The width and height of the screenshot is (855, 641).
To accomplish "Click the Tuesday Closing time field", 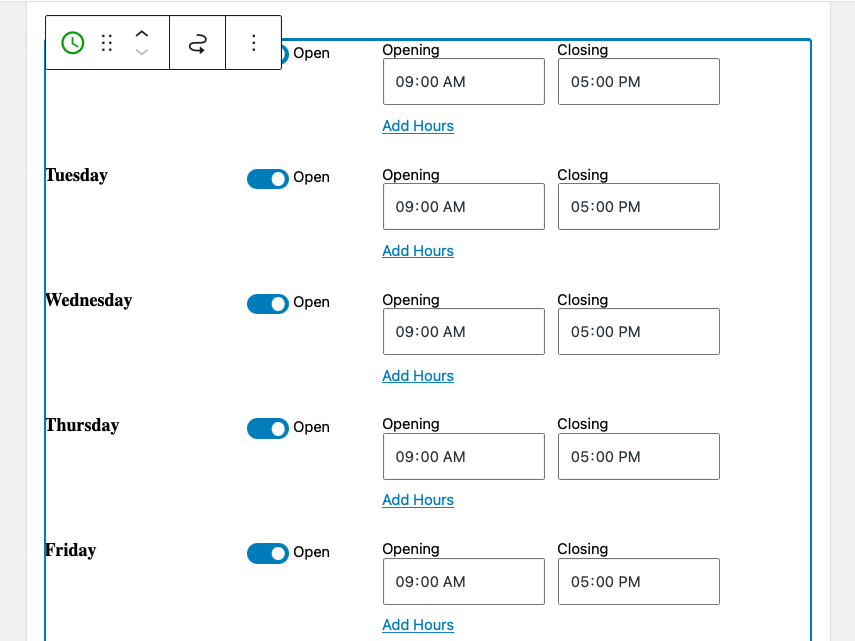I will point(639,207).
